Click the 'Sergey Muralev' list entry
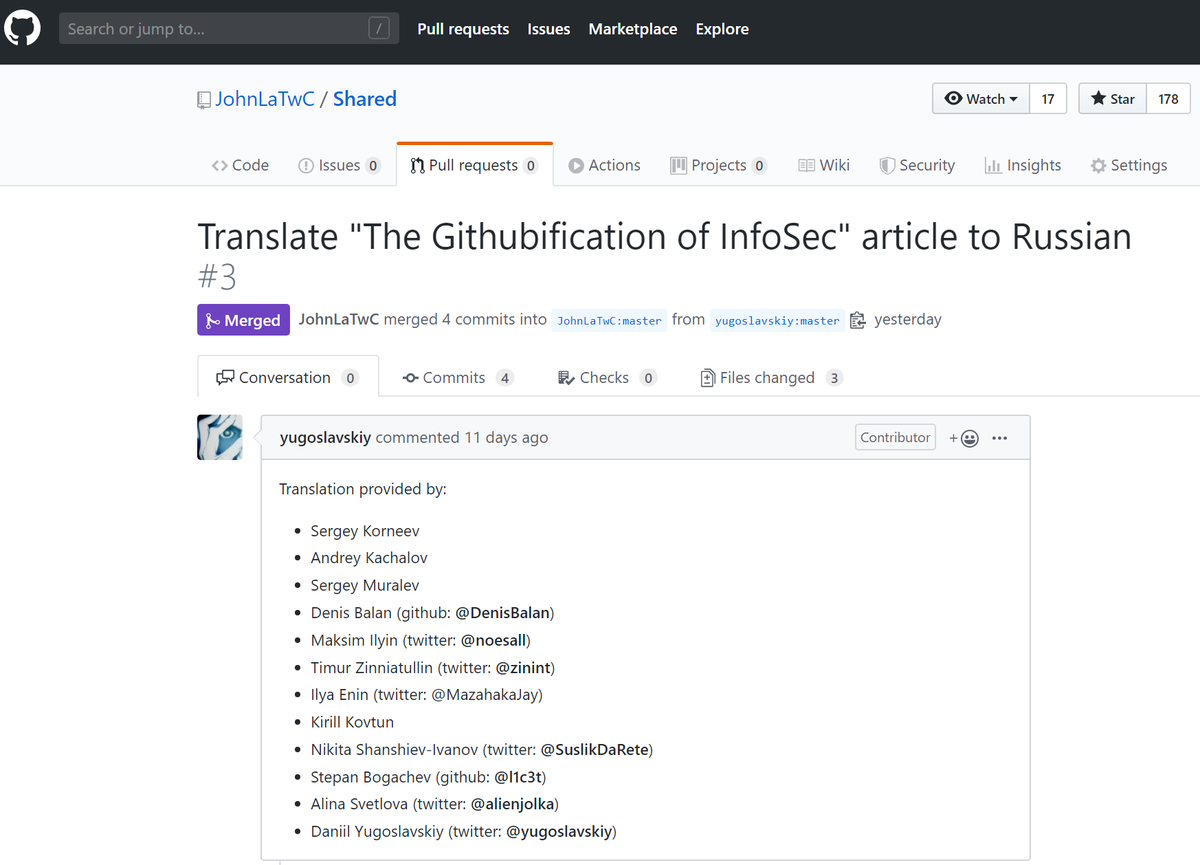Screen dimensions: 1200x865 (365, 585)
